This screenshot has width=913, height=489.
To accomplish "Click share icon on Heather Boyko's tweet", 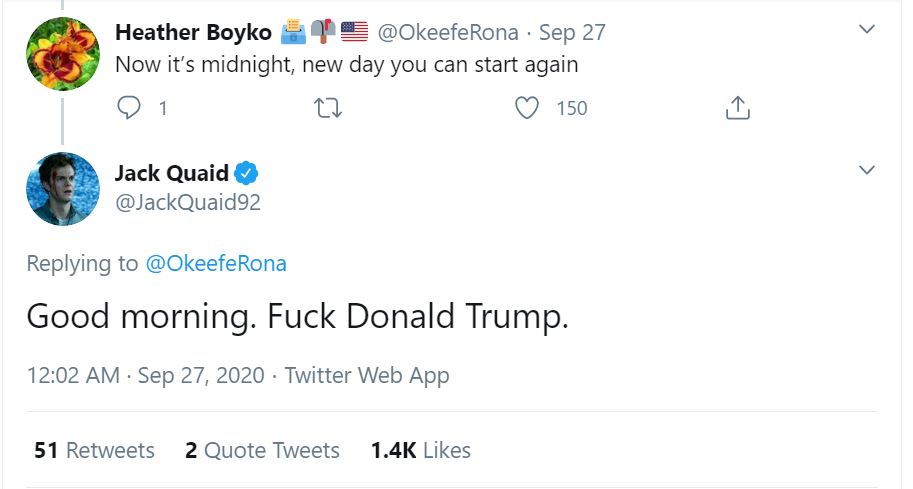I will point(736,108).
